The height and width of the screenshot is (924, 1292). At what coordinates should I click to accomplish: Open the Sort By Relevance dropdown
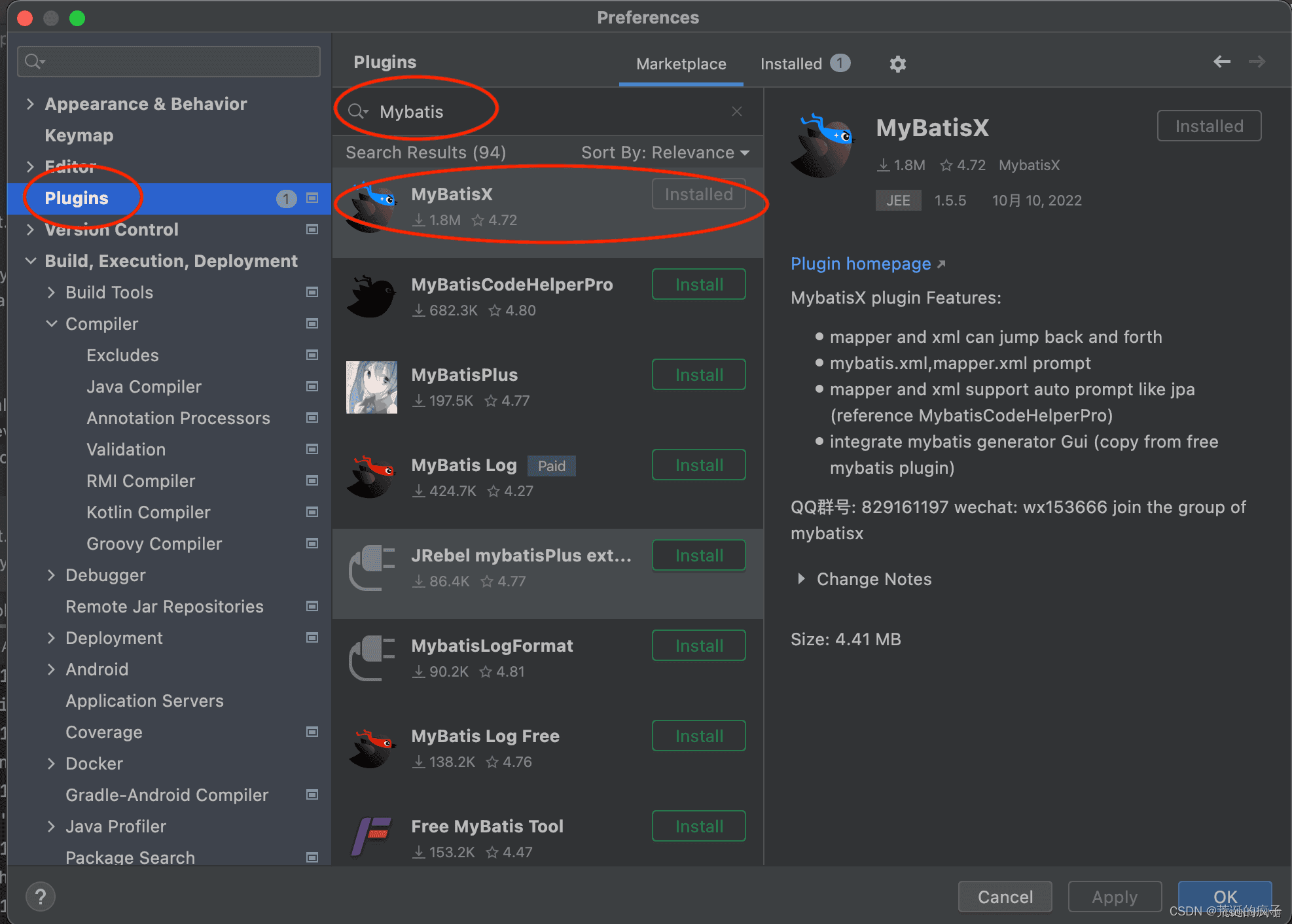tap(665, 152)
